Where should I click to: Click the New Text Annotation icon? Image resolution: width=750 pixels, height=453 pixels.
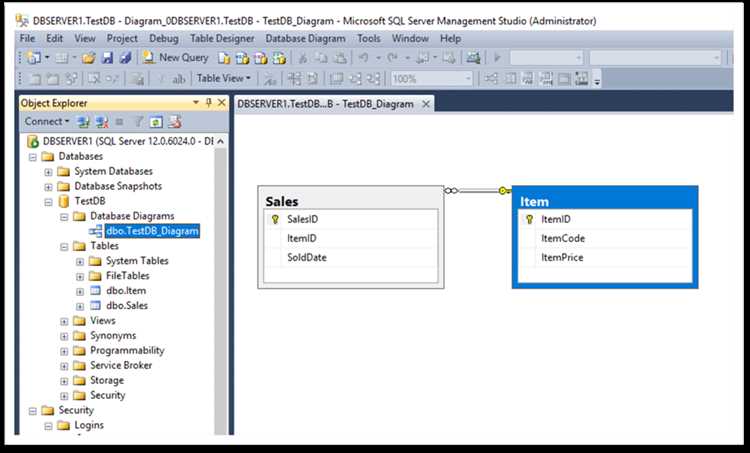click(178, 79)
